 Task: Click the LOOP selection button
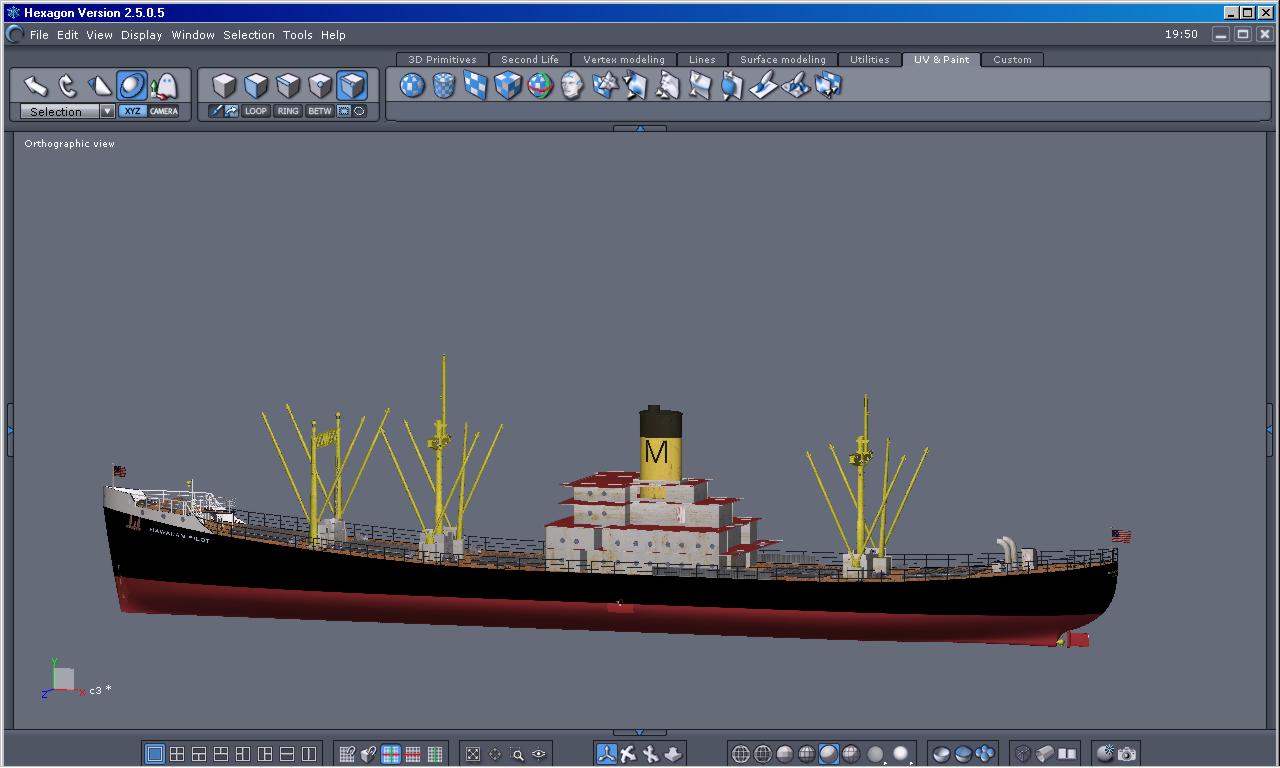[256, 111]
